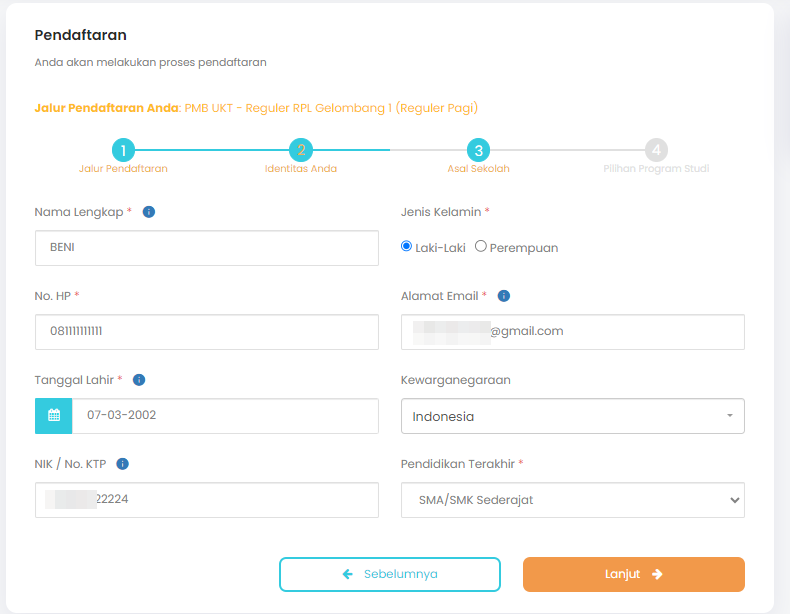Click the arrow icon on Lanjut button

coord(657,574)
